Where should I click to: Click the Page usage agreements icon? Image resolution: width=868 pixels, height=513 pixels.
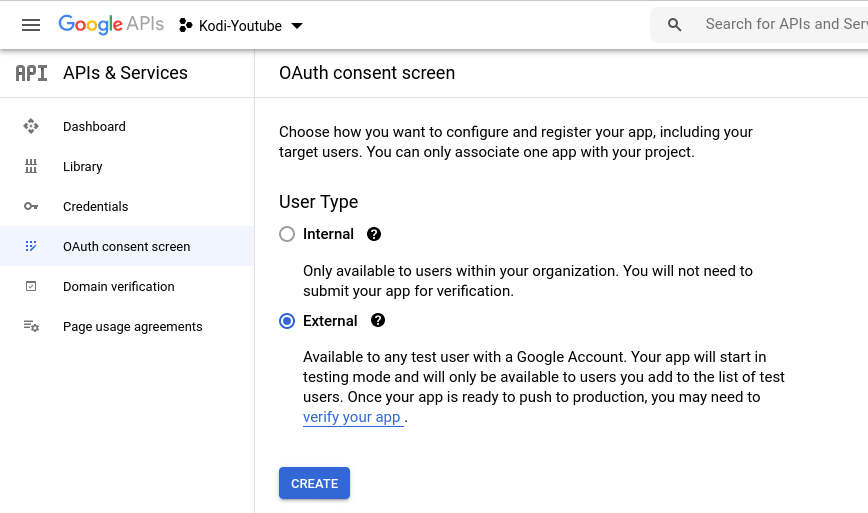pos(31,326)
